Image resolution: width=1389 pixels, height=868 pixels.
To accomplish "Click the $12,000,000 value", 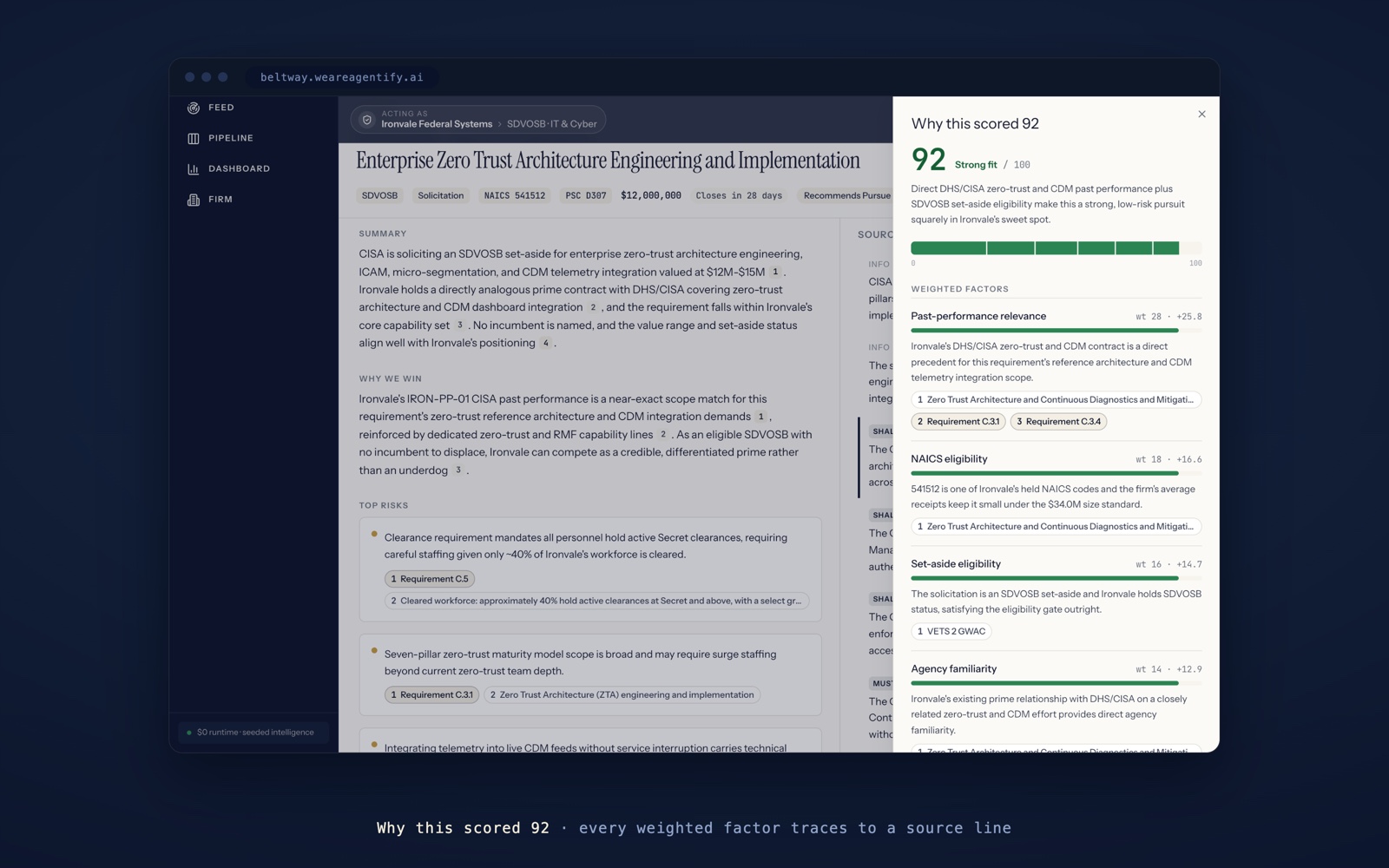I will coord(651,195).
